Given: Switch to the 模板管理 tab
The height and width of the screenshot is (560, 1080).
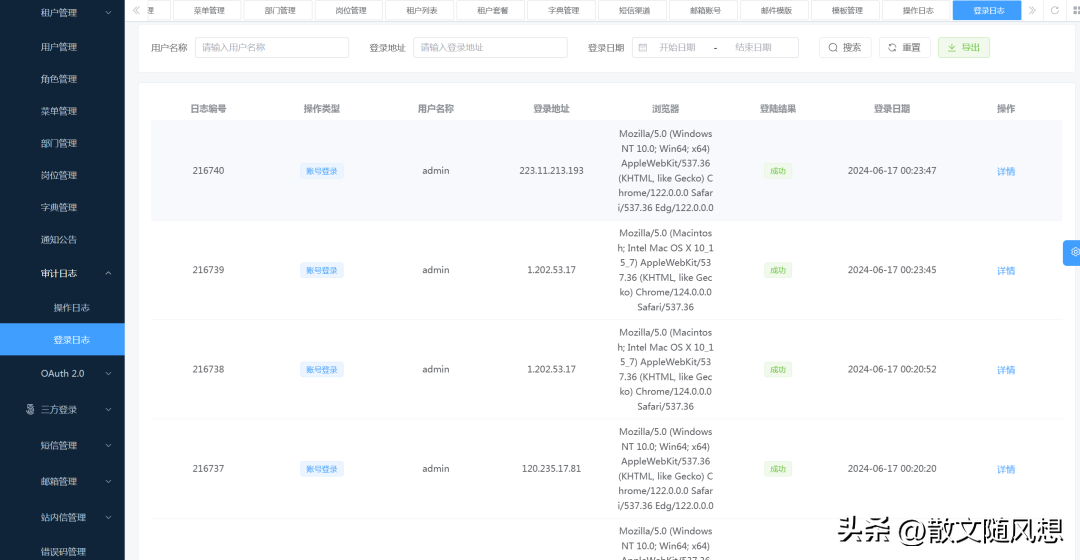Looking at the screenshot, I should [x=847, y=10].
